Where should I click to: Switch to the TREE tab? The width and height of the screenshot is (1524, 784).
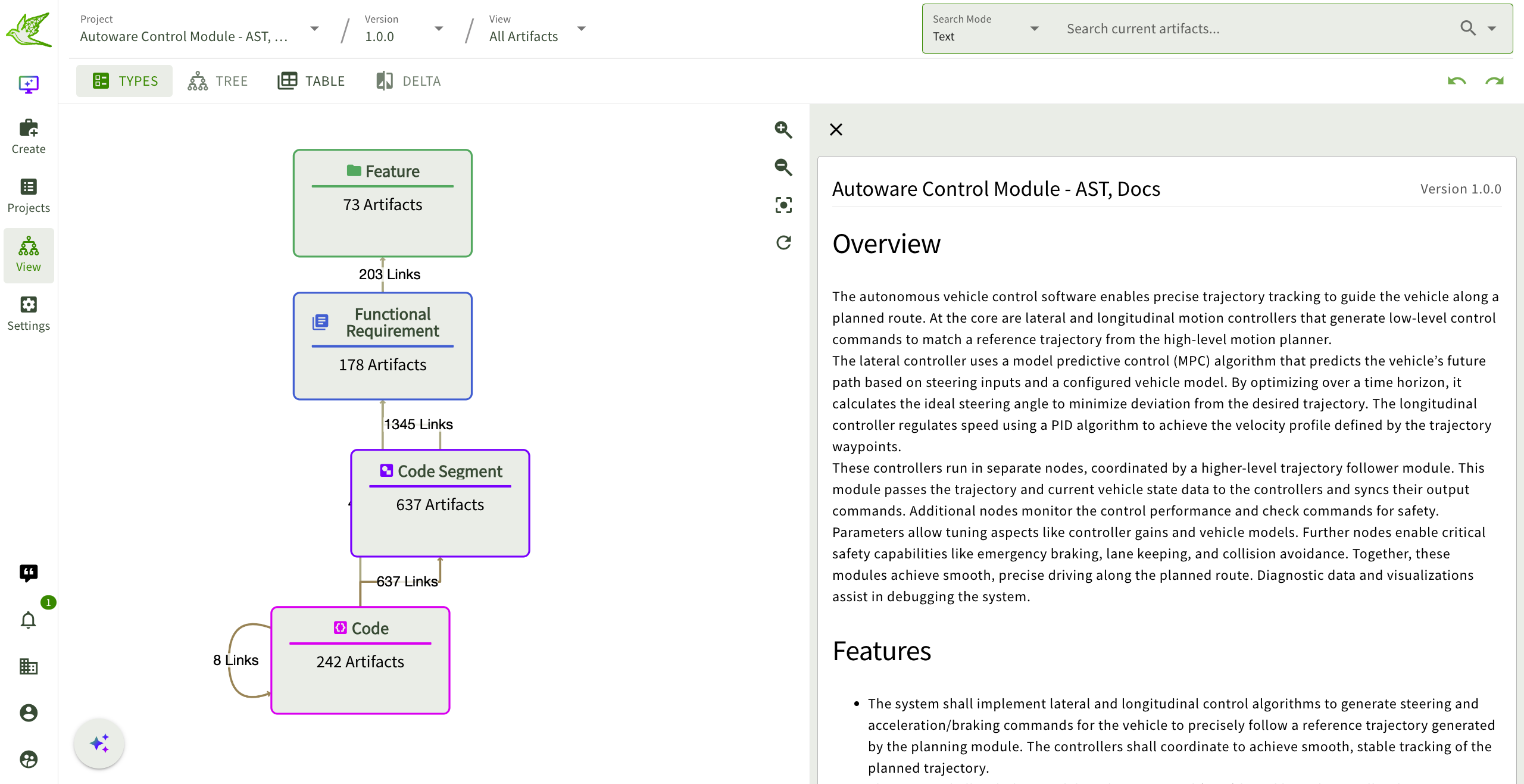click(218, 81)
